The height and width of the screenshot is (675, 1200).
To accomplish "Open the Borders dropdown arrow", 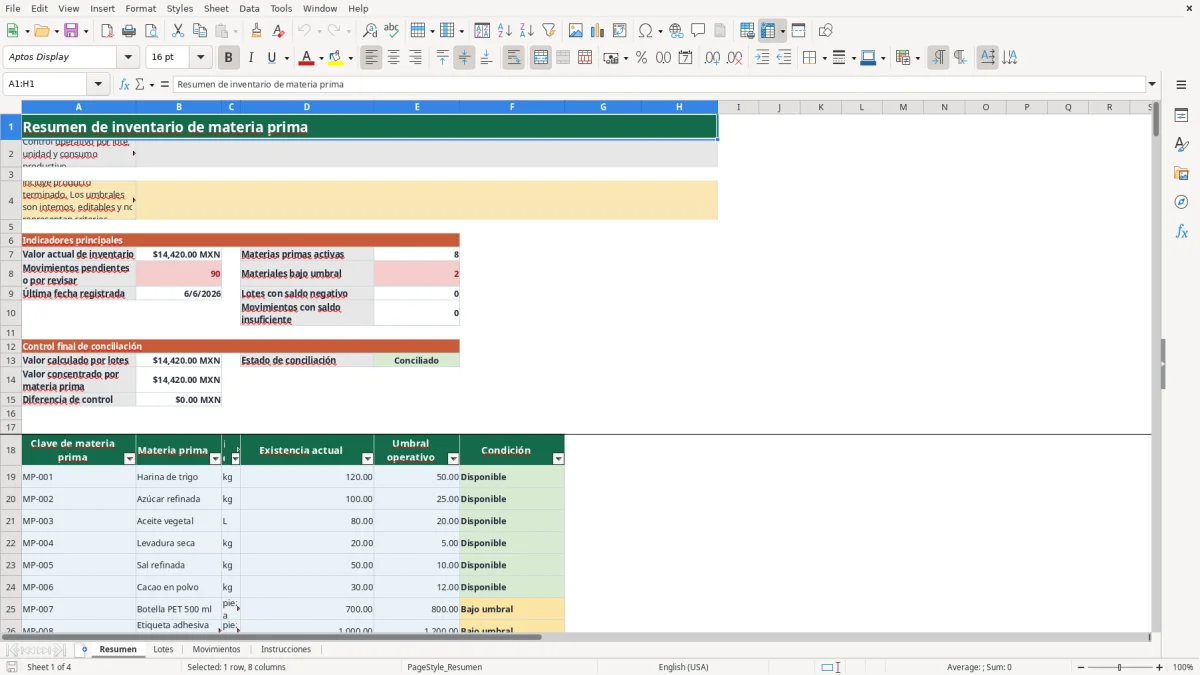I will (x=823, y=58).
